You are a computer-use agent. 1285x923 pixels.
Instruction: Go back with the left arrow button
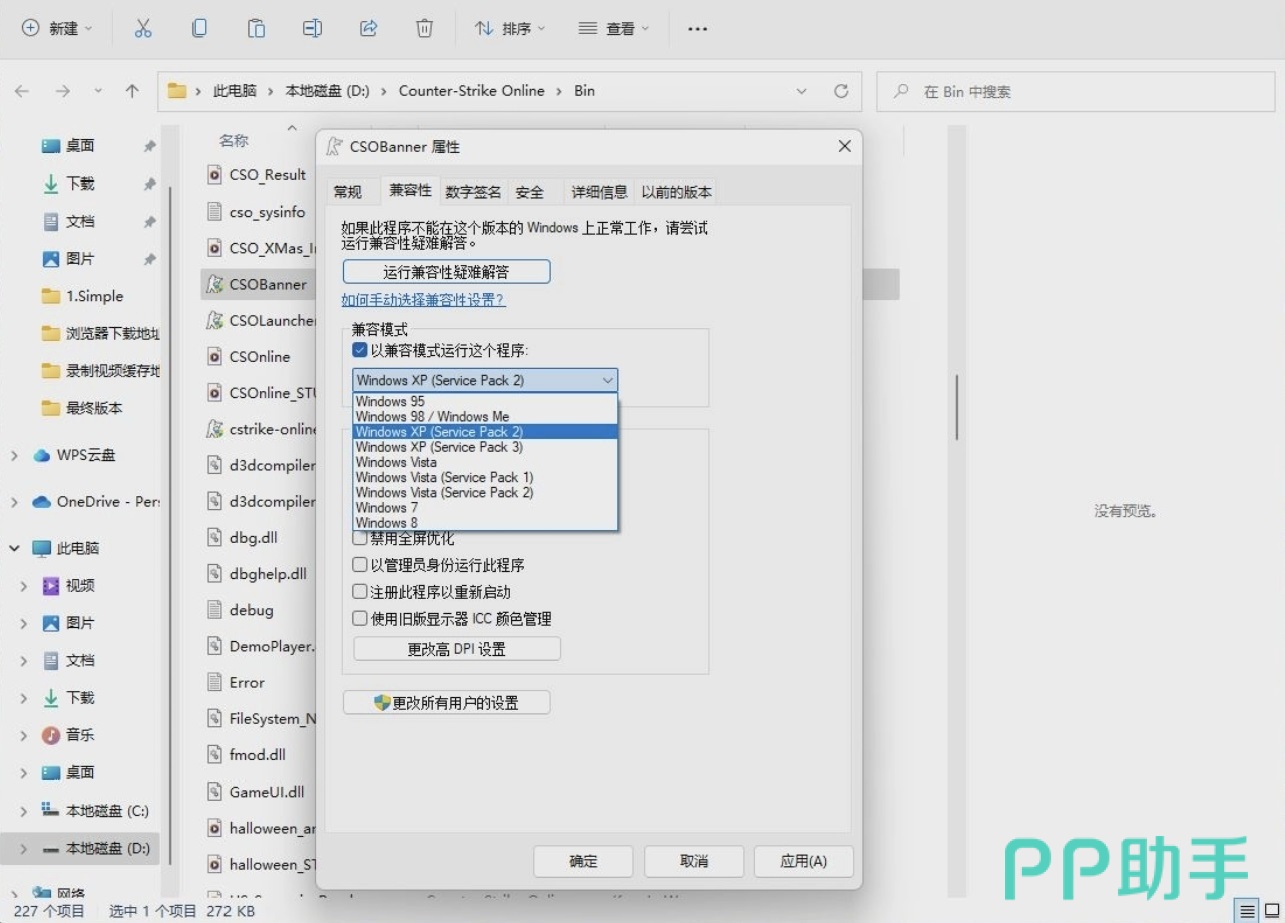click(x=22, y=91)
